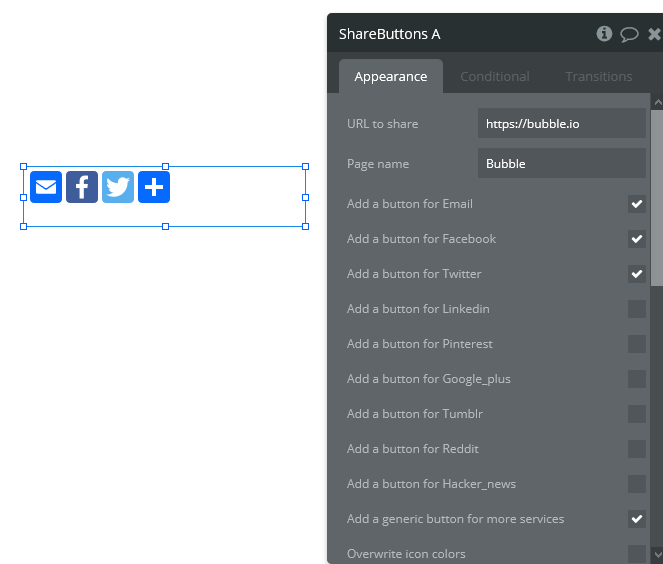
Task: Click the plus more-services share icon
Action: pos(154,187)
